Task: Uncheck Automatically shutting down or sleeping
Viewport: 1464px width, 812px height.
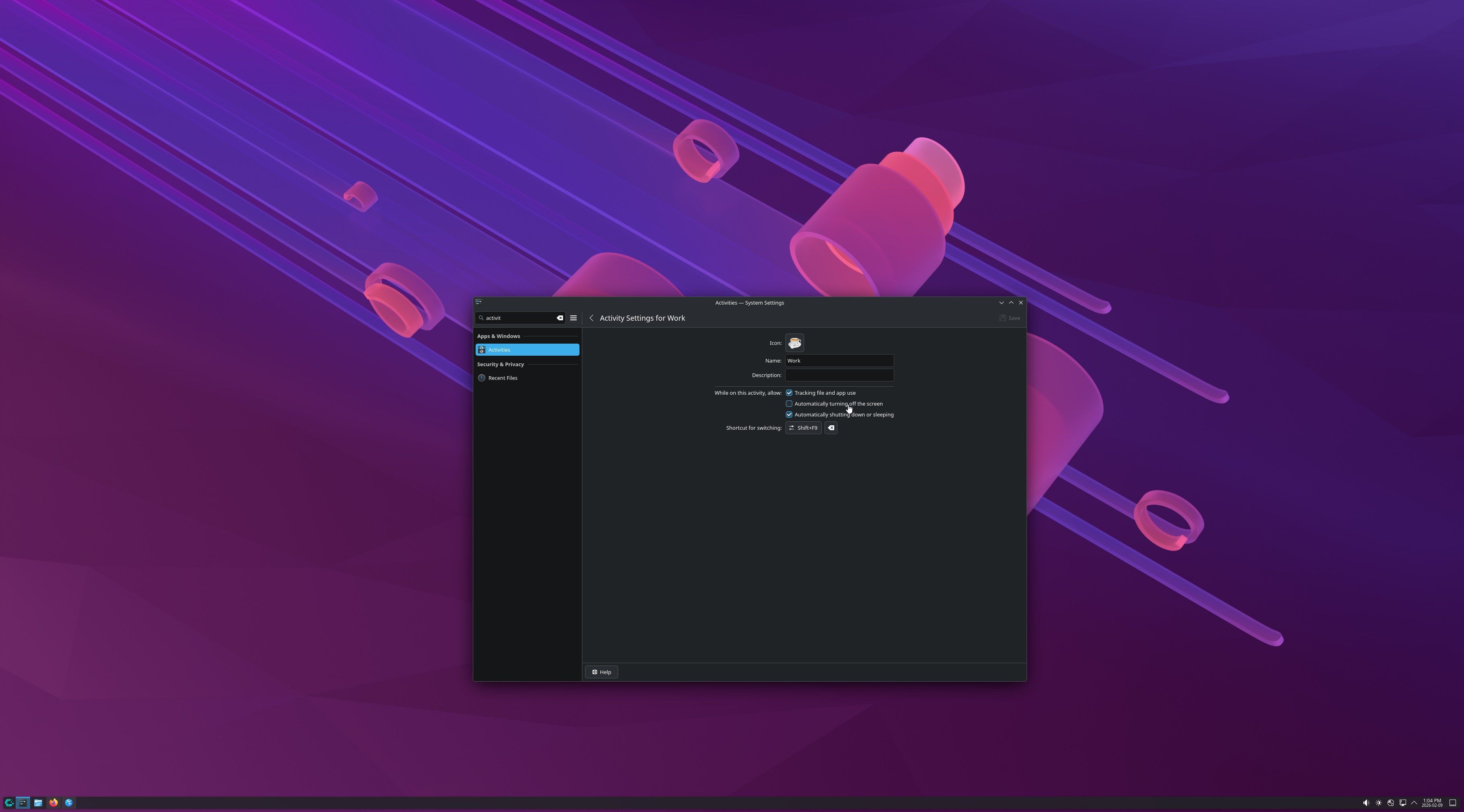Action: (x=789, y=414)
